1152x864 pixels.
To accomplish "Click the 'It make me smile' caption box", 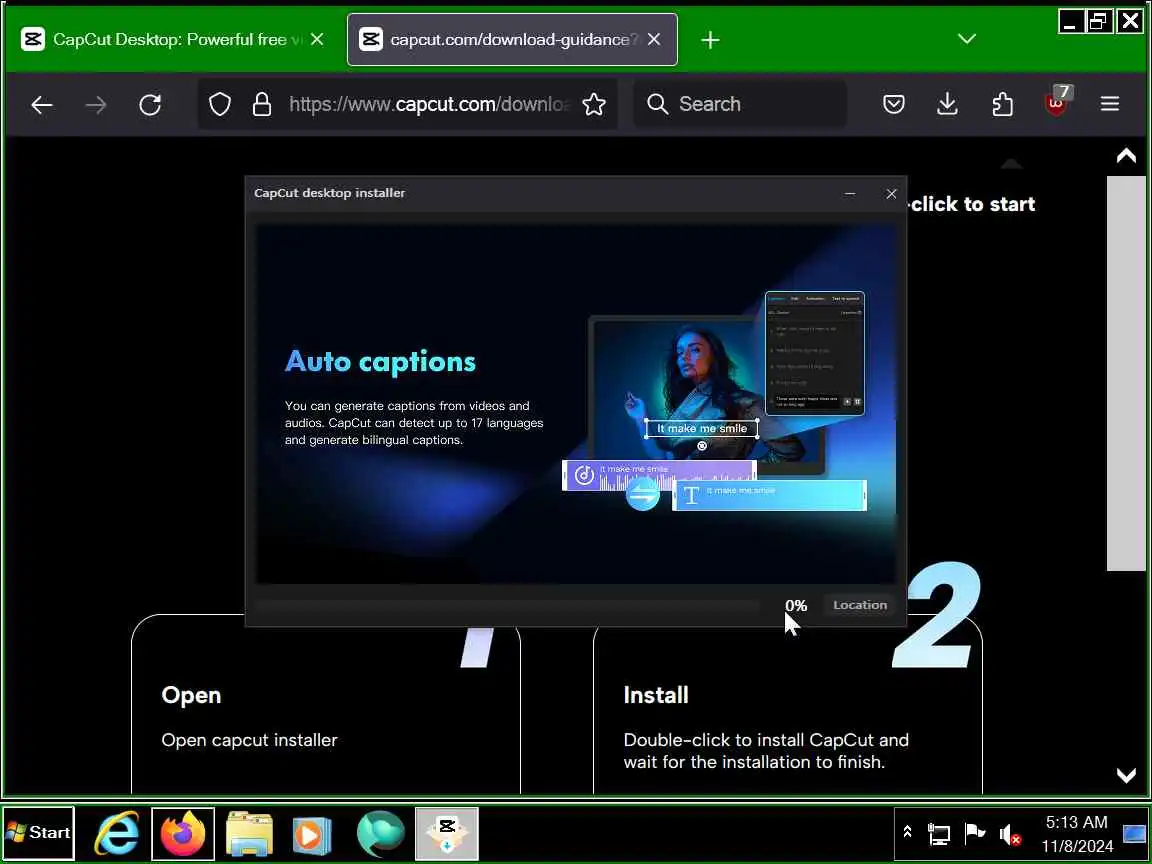I will tap(702, 428).
